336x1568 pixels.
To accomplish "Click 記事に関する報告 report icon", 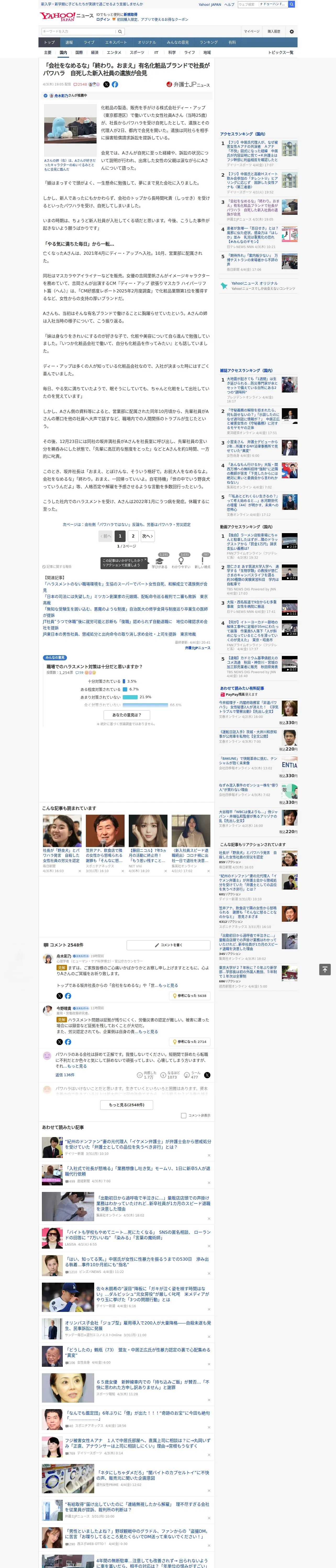I will pos(57,566).
